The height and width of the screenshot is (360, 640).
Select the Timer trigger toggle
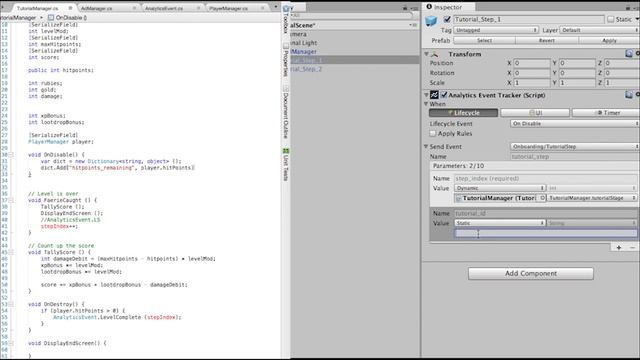(606, 113)
